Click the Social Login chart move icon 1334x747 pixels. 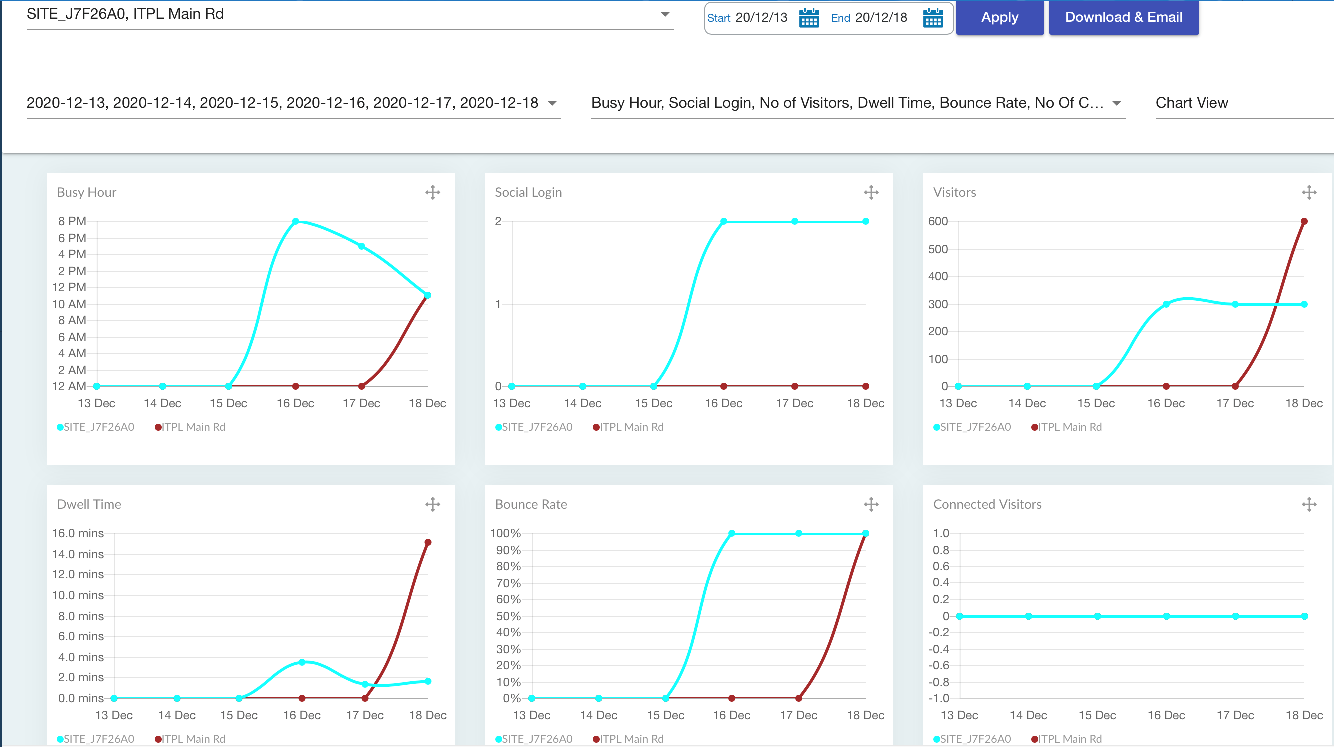coord(871,192)
